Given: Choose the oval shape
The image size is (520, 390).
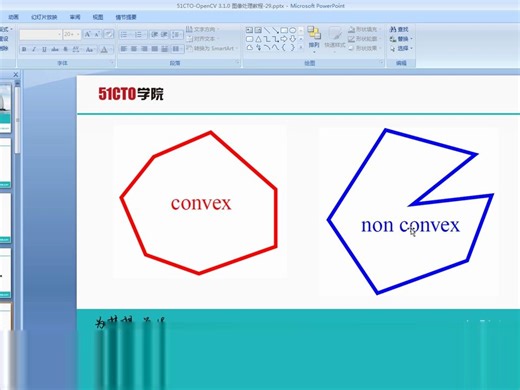Looking at the screenshot, I should tap(293, 30).
